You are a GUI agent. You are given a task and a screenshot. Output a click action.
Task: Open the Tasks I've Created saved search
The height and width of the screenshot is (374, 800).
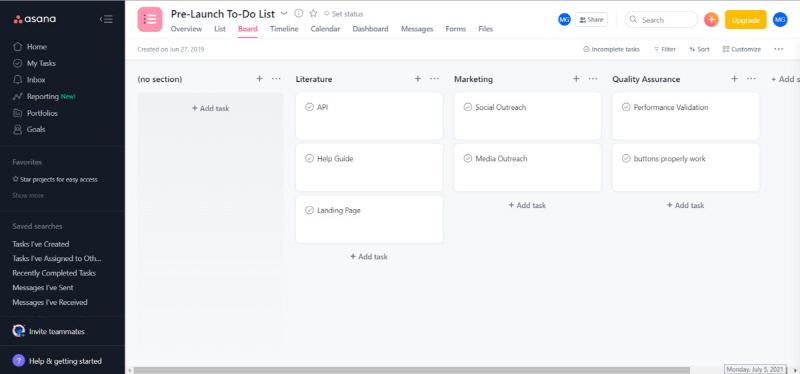coord(41,244)
